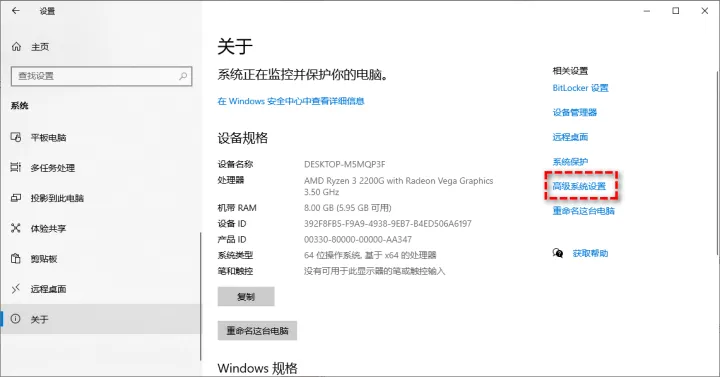Viewport: 720px width, 377px height.
Task: Open BitLocker 设置 link
Action: pos(580,88)
